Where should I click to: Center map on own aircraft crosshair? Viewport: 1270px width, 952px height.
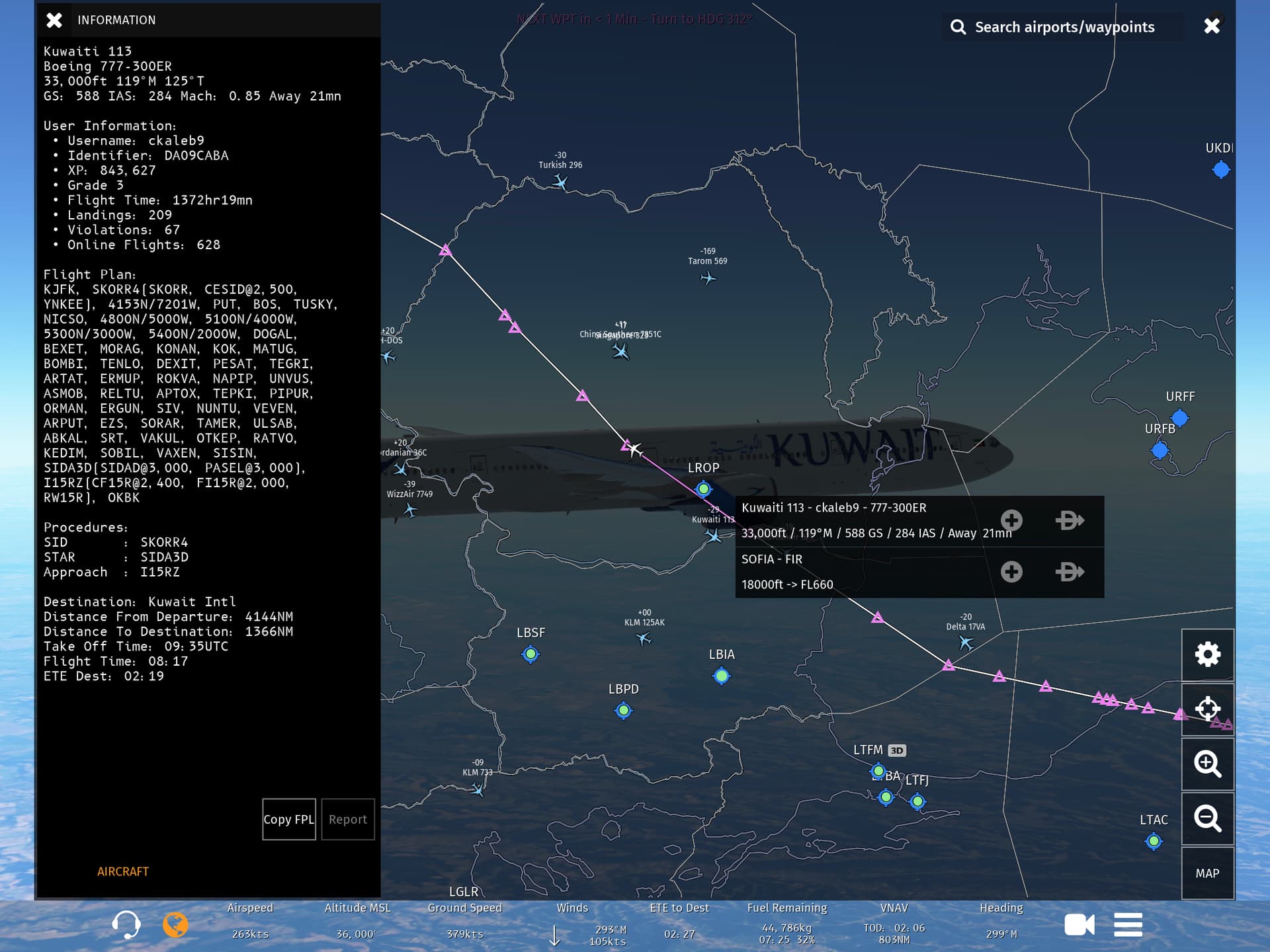[x=1207, y=709]
